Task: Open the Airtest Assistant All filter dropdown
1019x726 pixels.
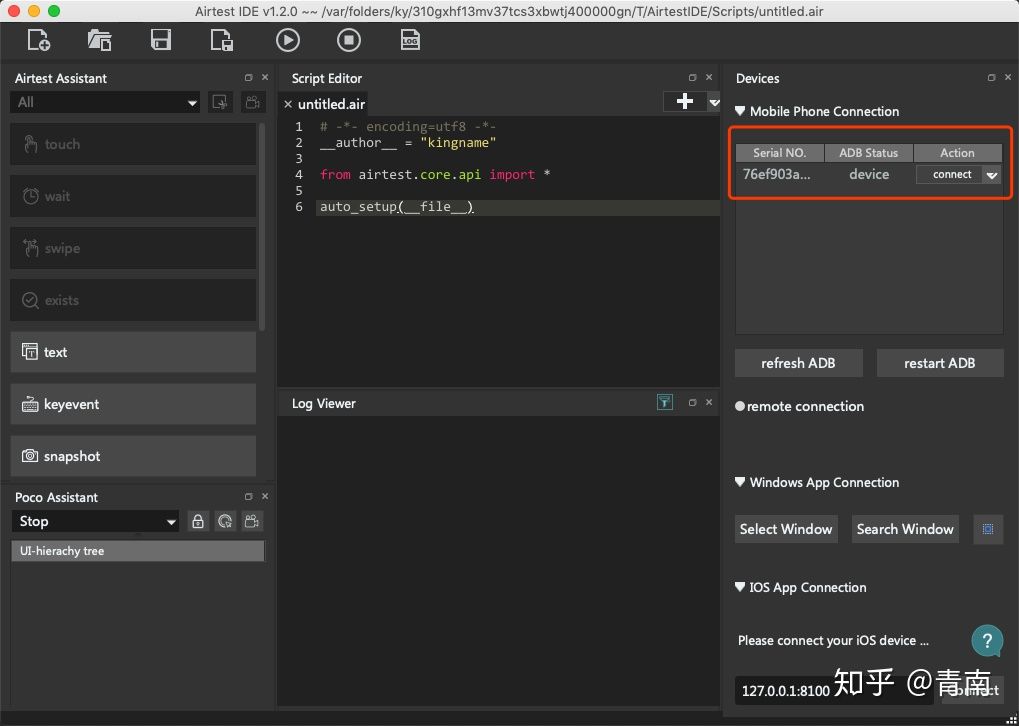Action: click(107, 102)
